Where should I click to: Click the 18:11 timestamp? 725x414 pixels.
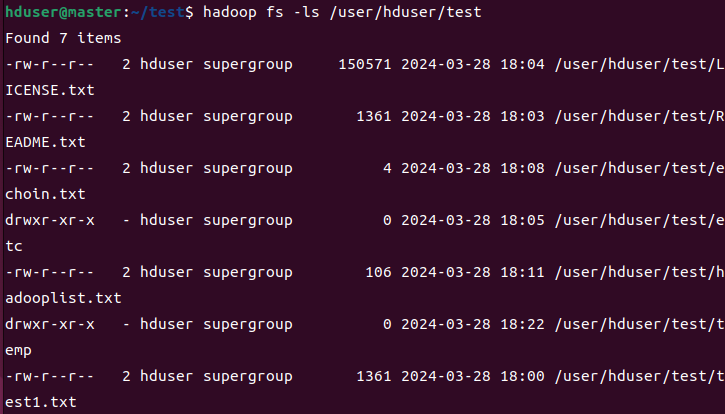click(x=522, y=272)
